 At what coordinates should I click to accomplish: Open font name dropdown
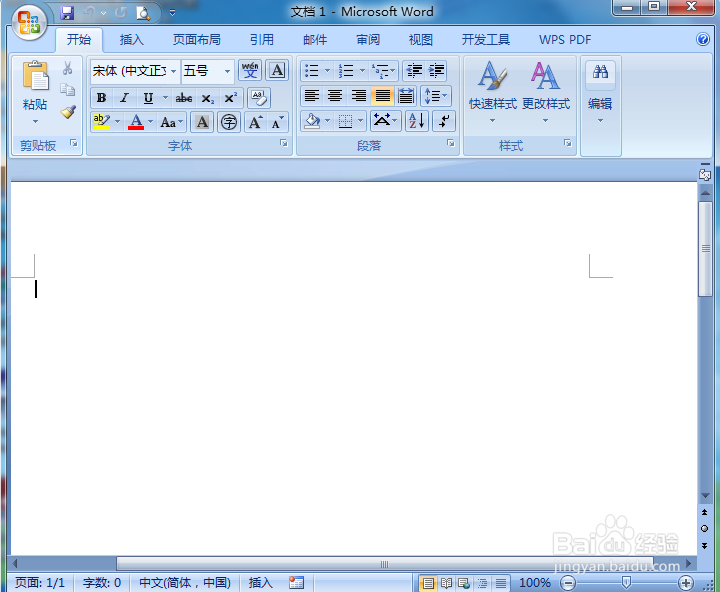click(173, 71)
